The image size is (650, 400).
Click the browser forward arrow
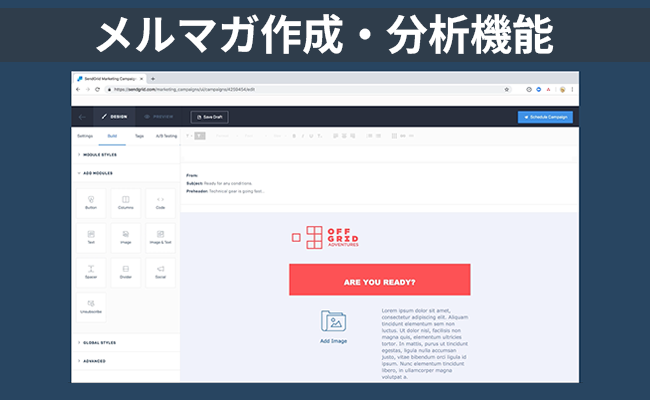point(87,90)
